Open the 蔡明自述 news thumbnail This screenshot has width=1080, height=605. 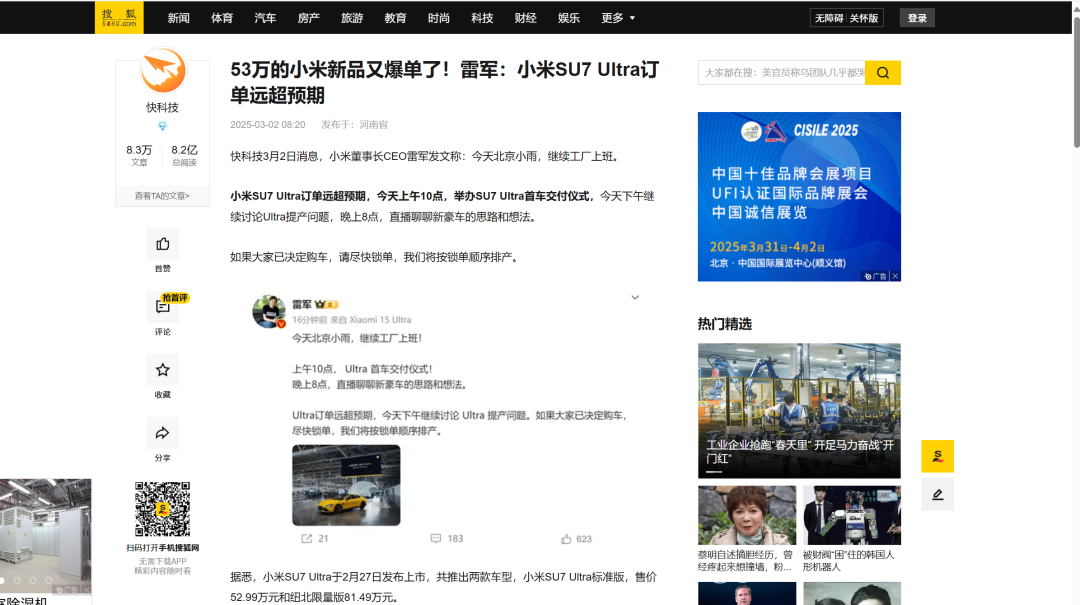coord(747,515)
